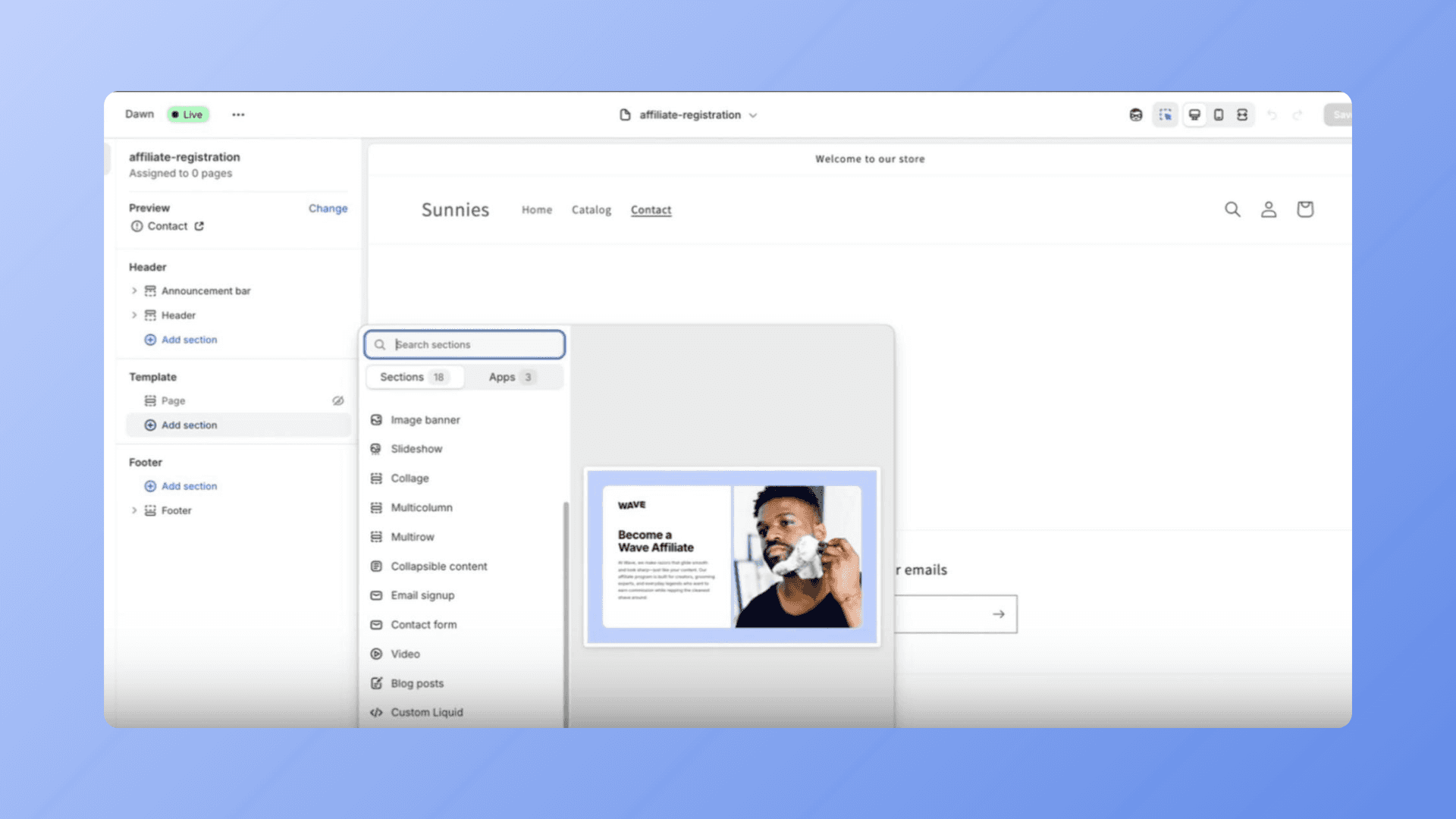Expand the Footer section chevron
This screenshot has height=819, width=1456.
coord(134,510)
